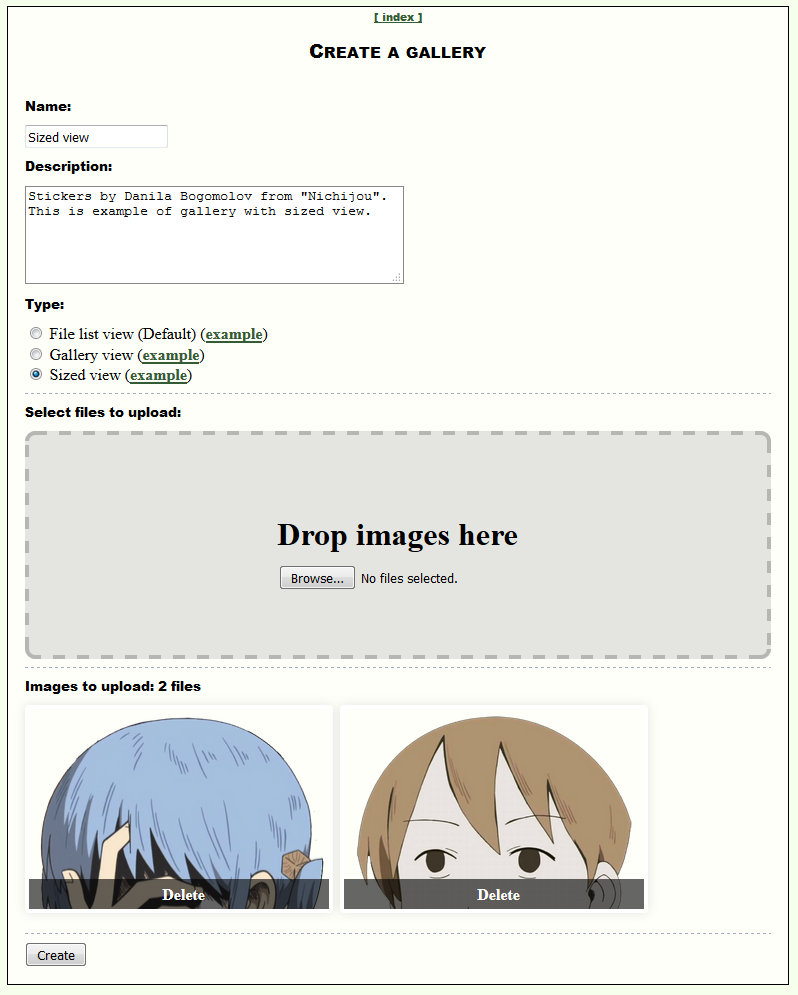The width and height of the screenshot is (798, 995).
Task: Focus the Description text area
Action: pos(214,235)
